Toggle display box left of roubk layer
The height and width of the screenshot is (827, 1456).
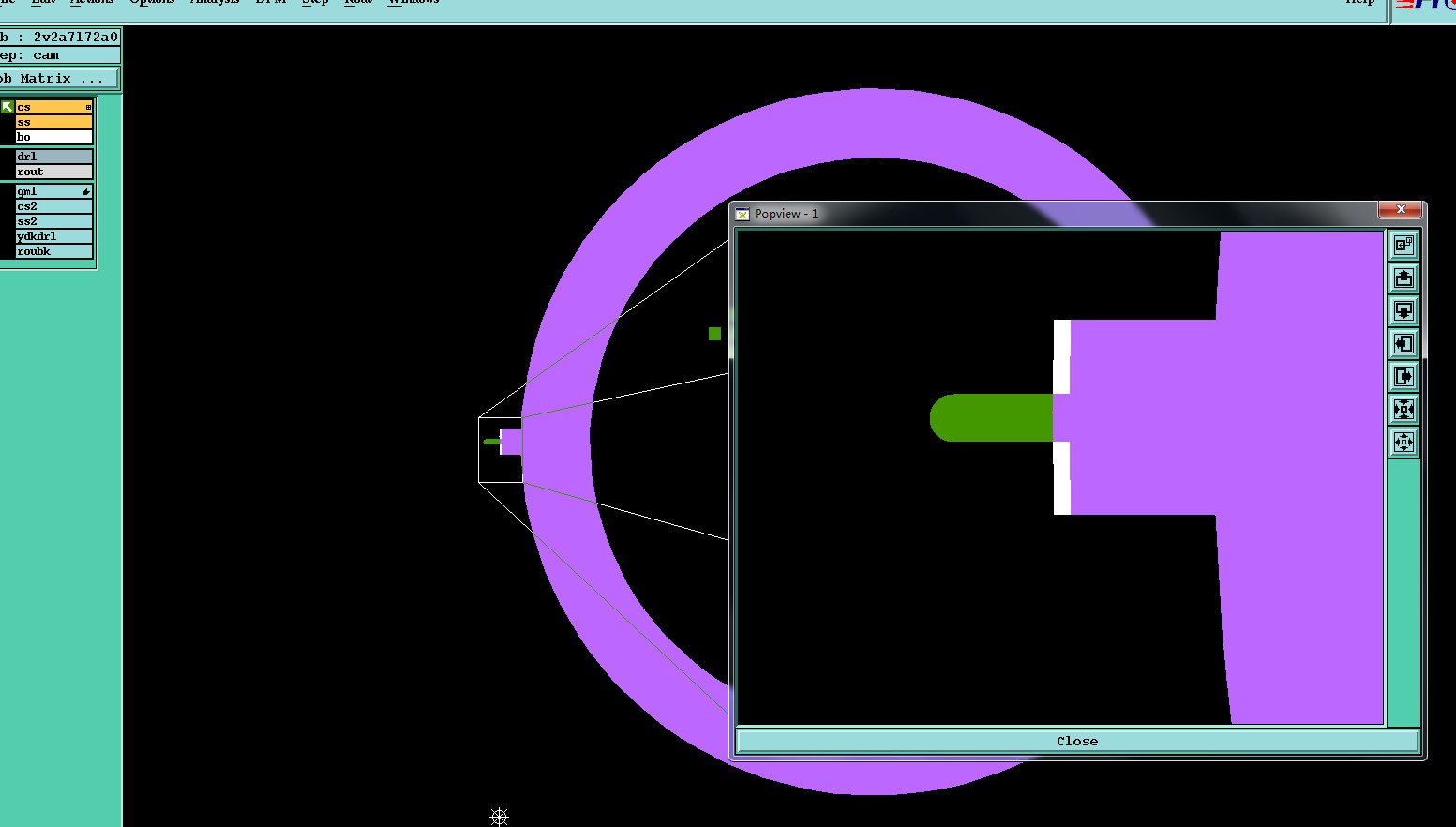(8, 251)
